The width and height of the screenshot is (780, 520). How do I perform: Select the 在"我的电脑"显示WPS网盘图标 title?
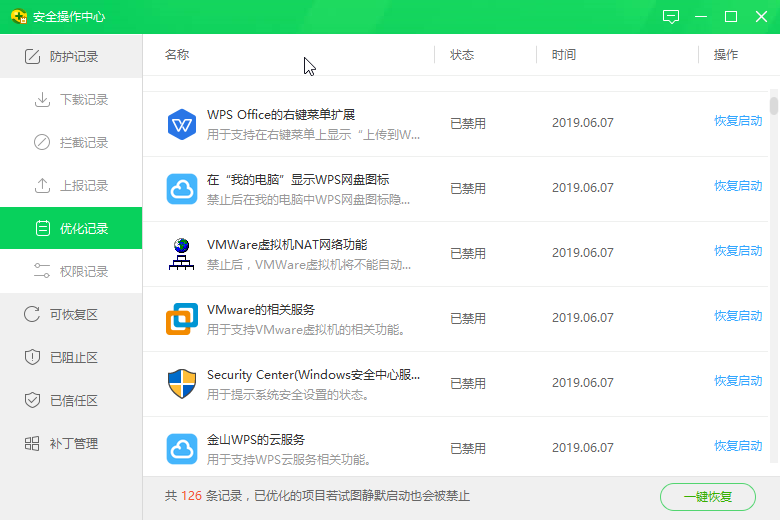pyautogui.click(x=298, y=180)
